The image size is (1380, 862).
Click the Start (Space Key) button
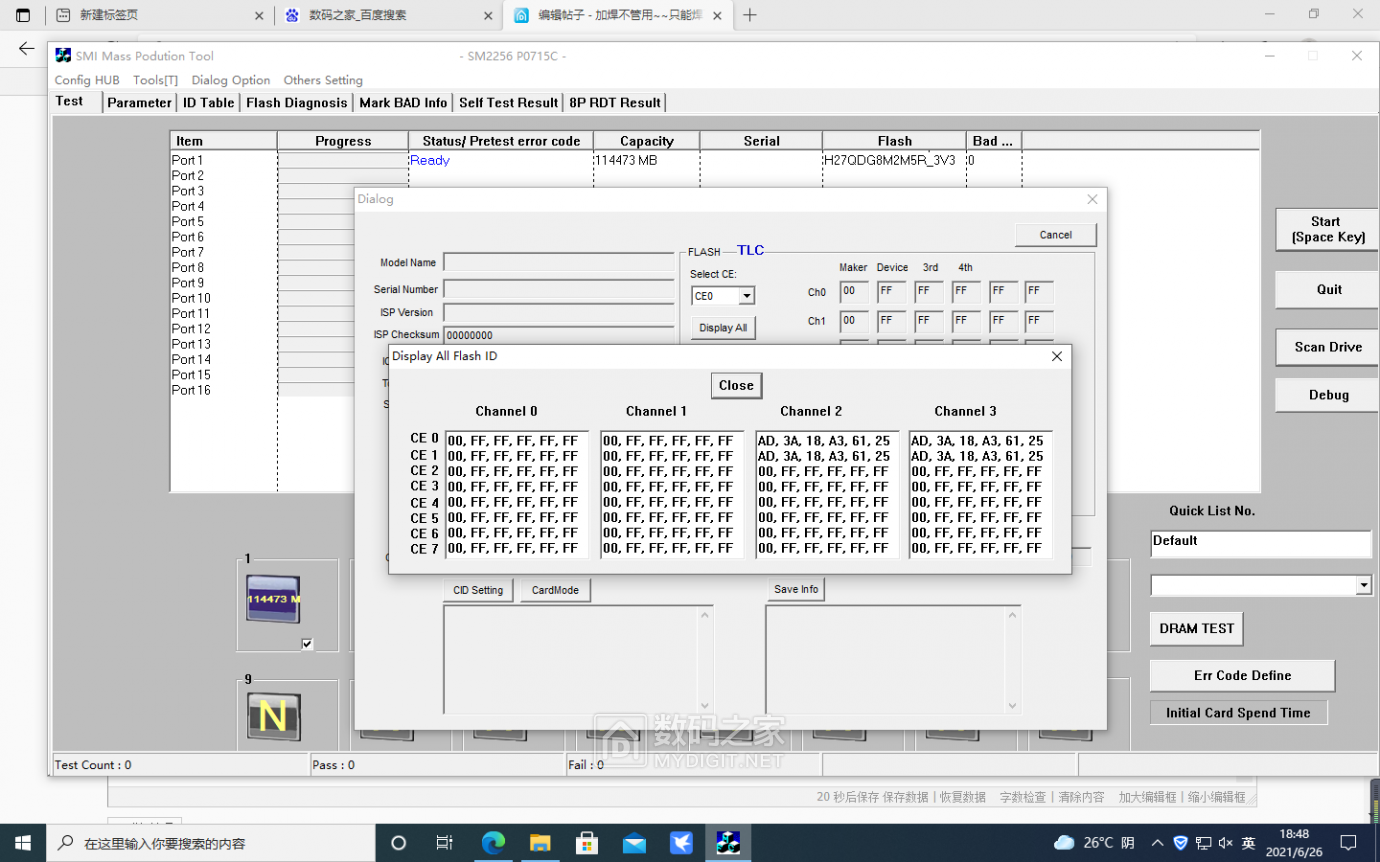[1325, 229]
